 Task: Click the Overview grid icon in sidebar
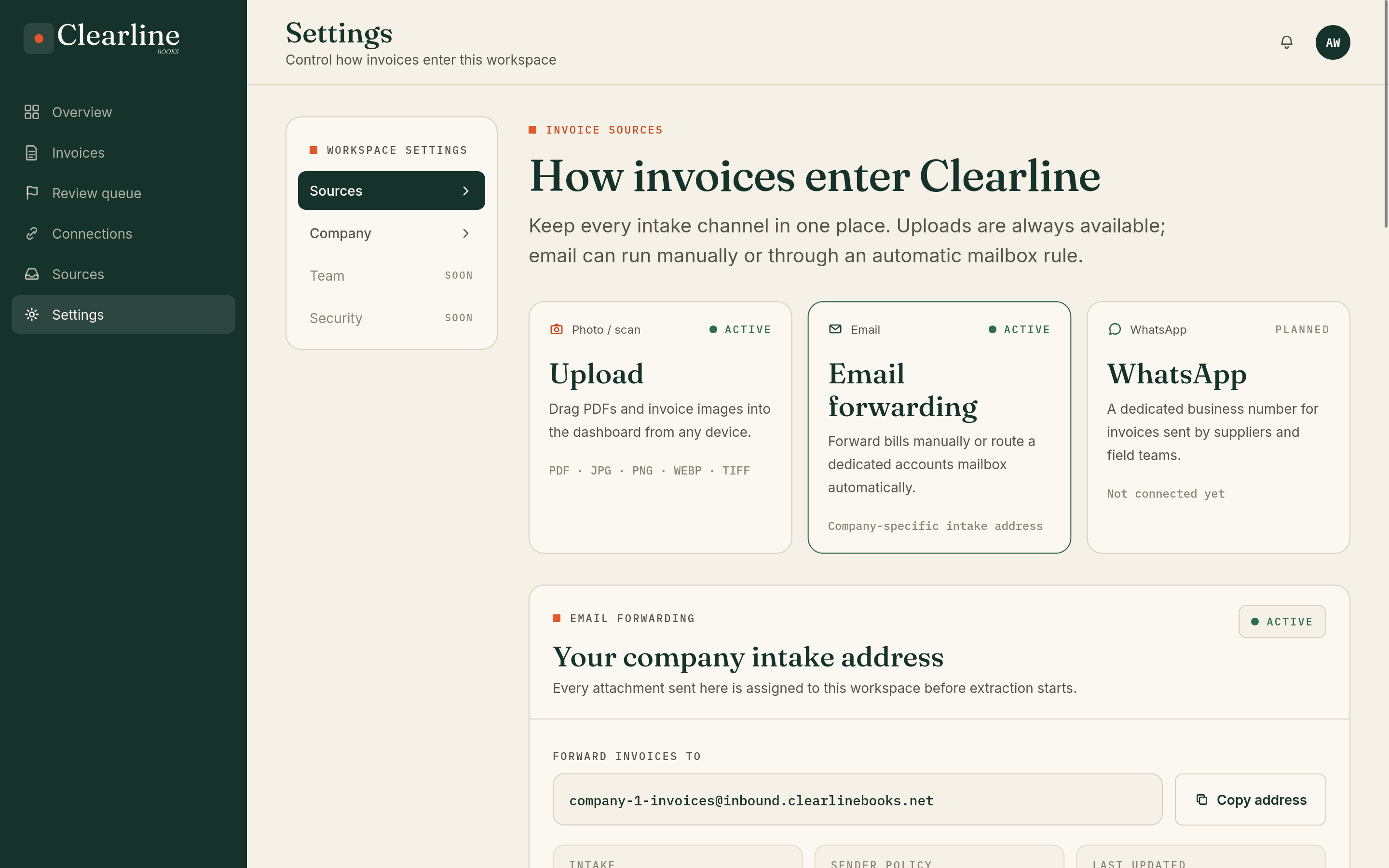click(x=31, y=112)
